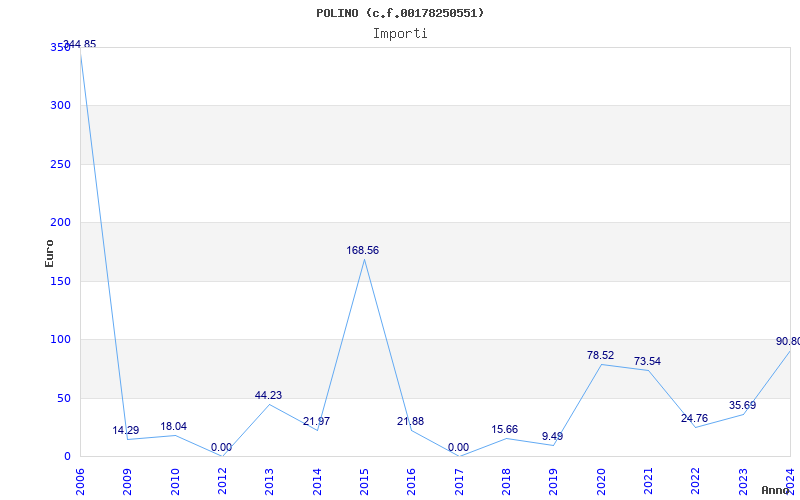Viewport: 800px width, 500px height.
Task: Select year 2024 on the x-axis
Action: pos(790,481)
